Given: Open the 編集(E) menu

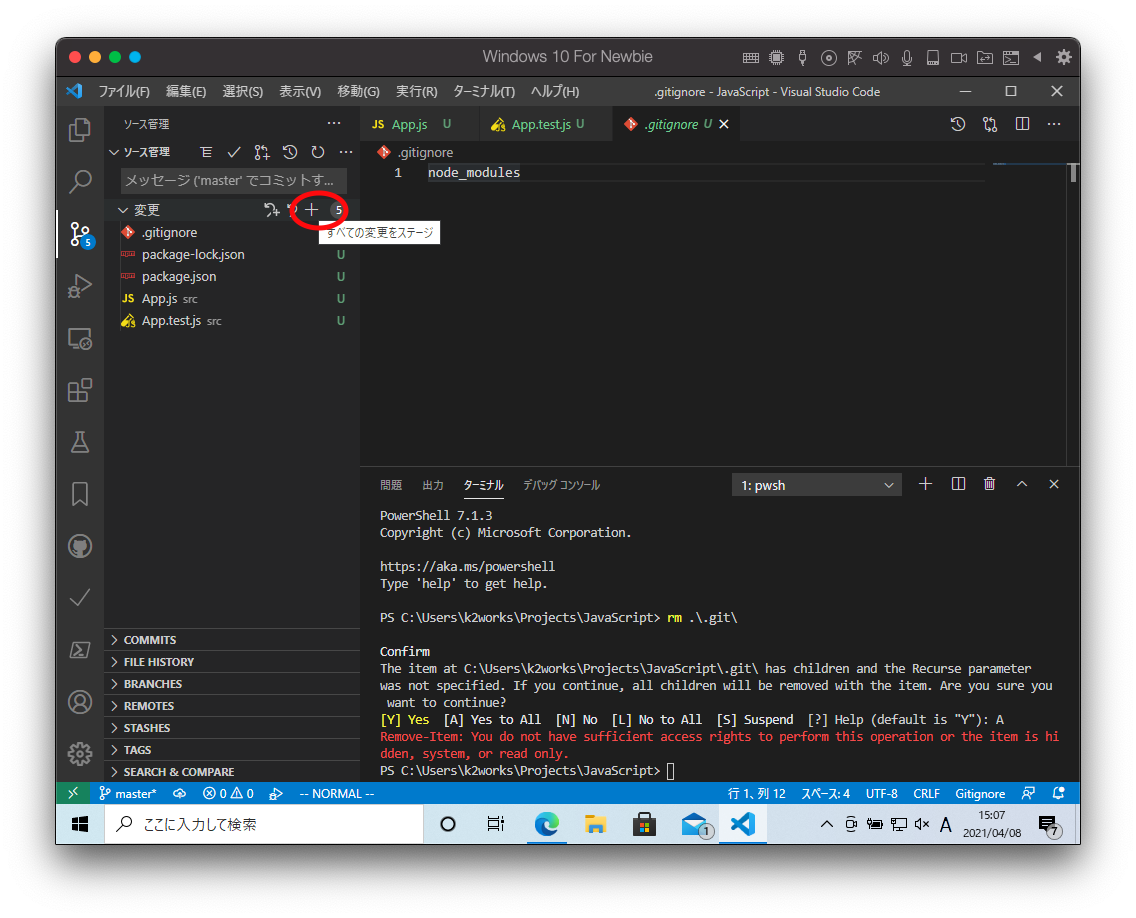Looking at the screenshot, I should coord(185,91).
